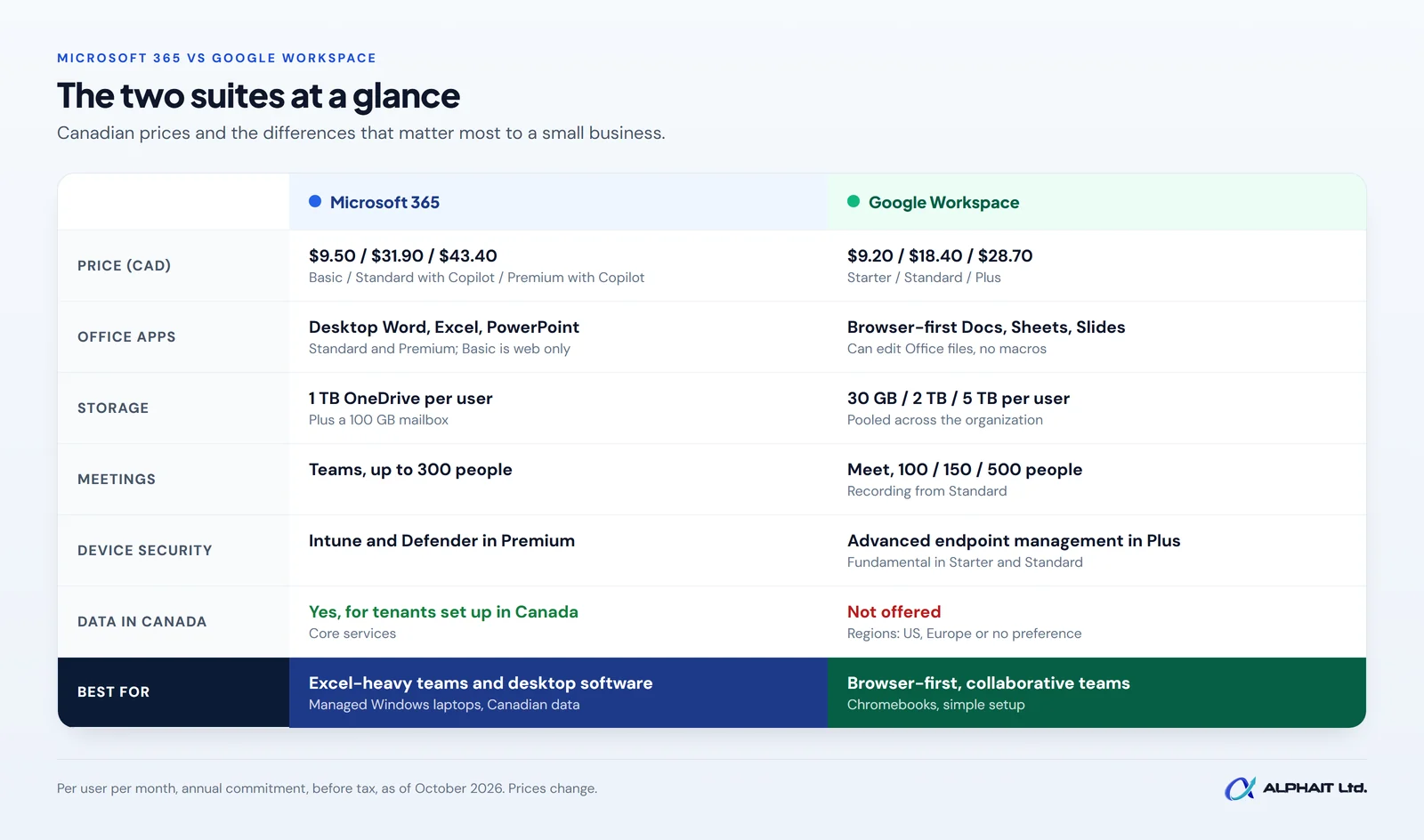Click "Meet, 100 / 150 / 500 people"
The width and height of the screenshot is (1424, 840).
point(965,469)
